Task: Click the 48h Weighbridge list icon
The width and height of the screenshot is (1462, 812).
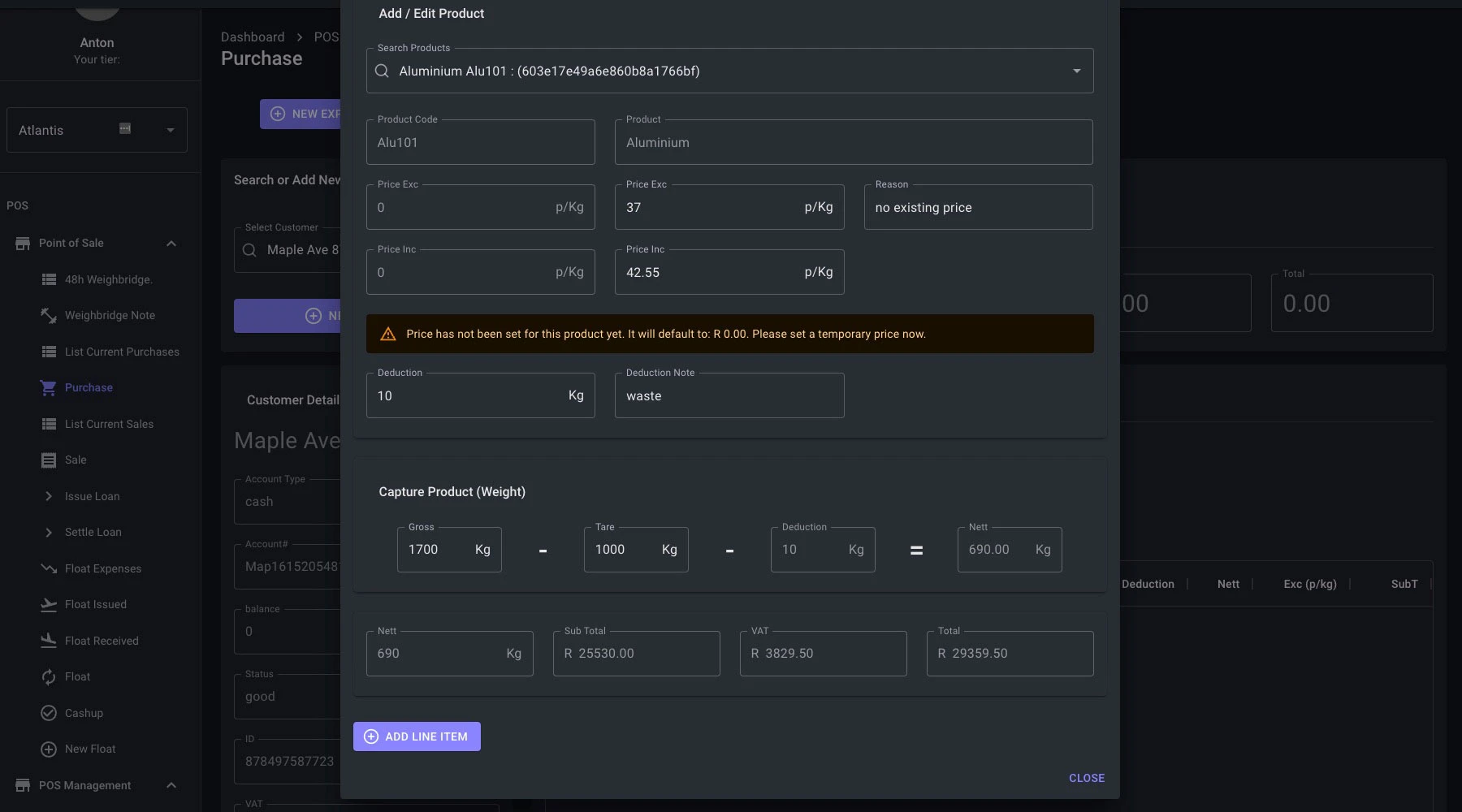Action: coord(49,279)
